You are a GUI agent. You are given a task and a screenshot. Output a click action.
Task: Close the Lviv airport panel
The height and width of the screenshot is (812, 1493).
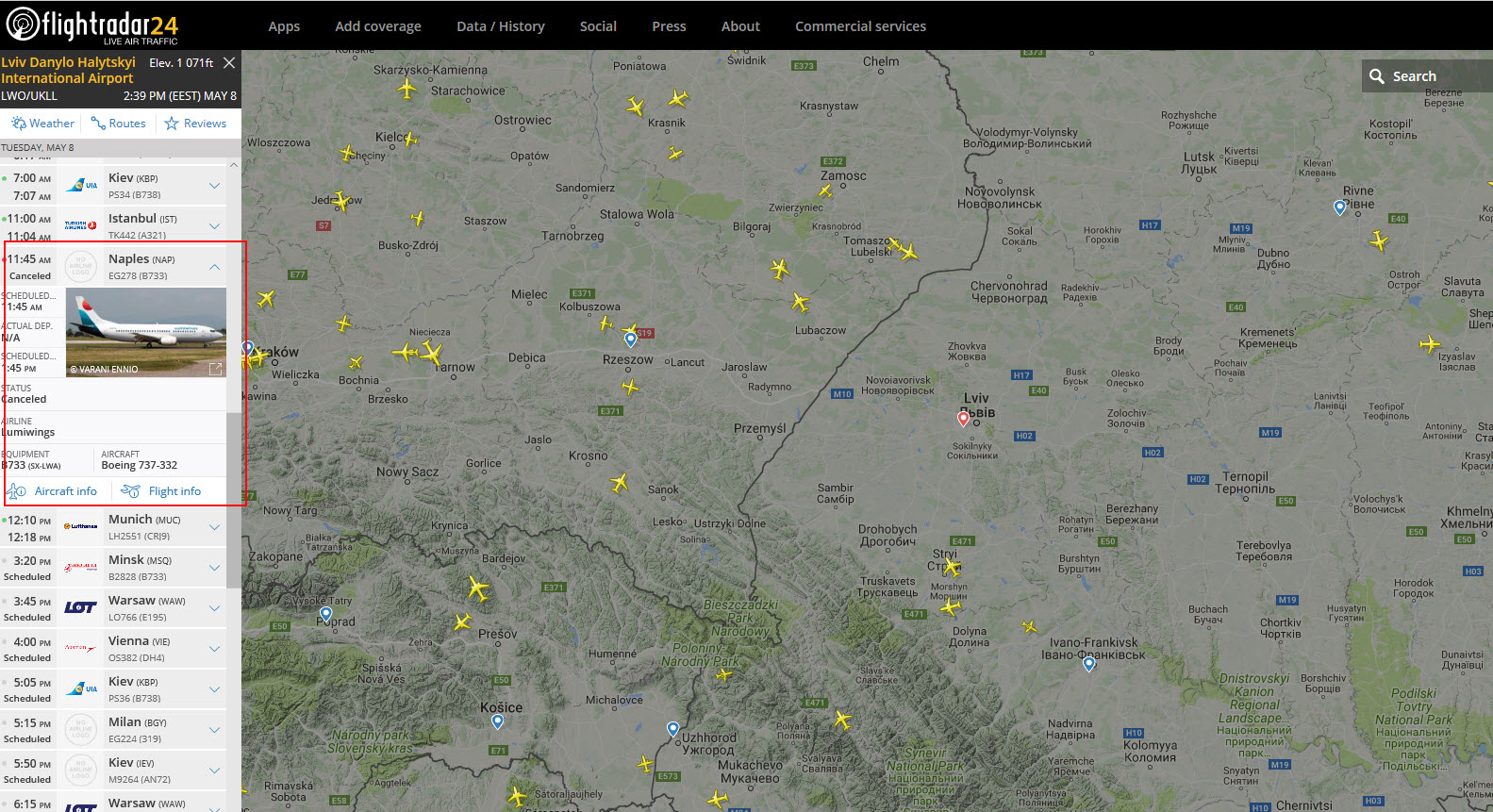click(x=229, y=63)
